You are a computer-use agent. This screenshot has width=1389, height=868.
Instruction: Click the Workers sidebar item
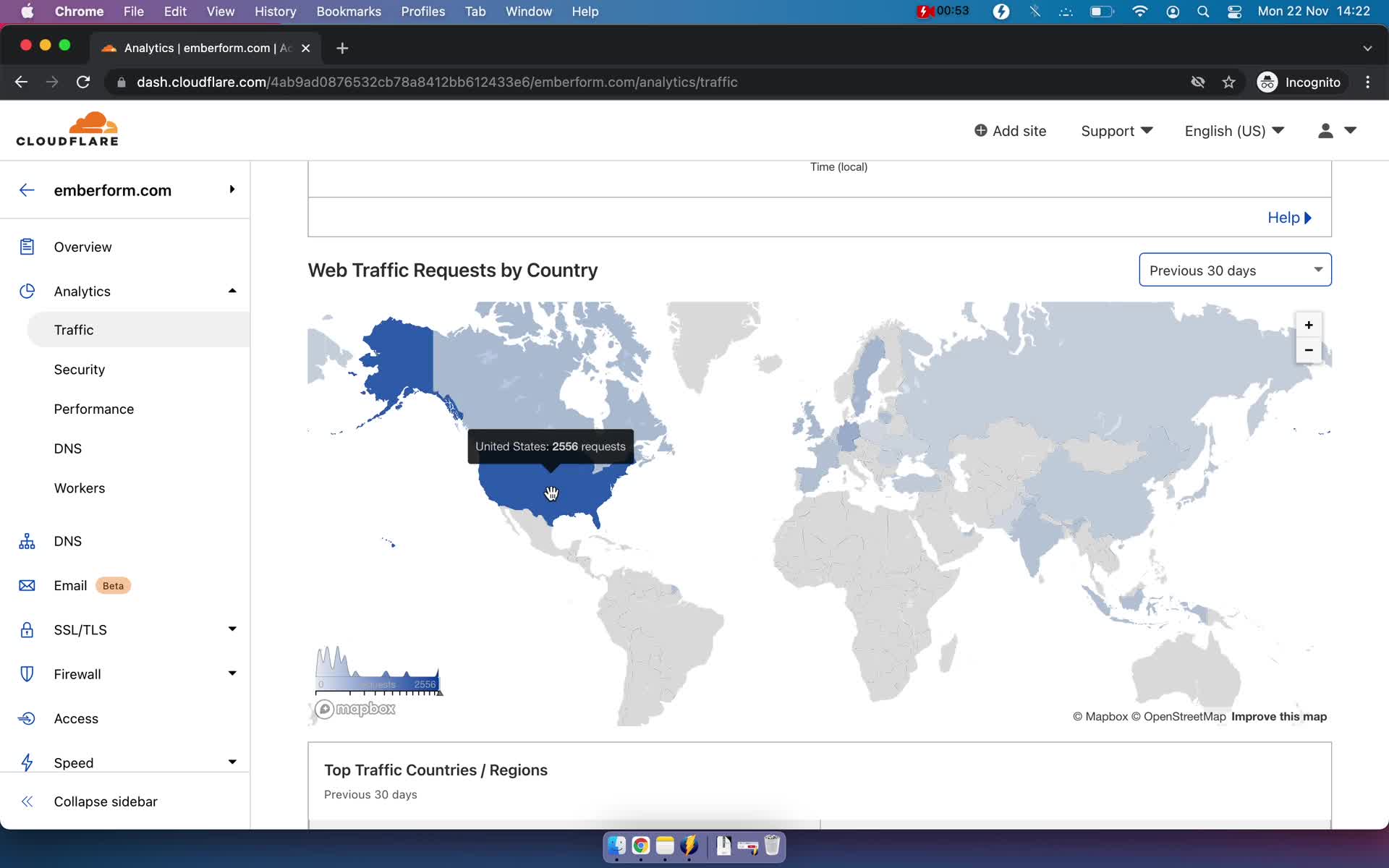[x=79, y=488]
